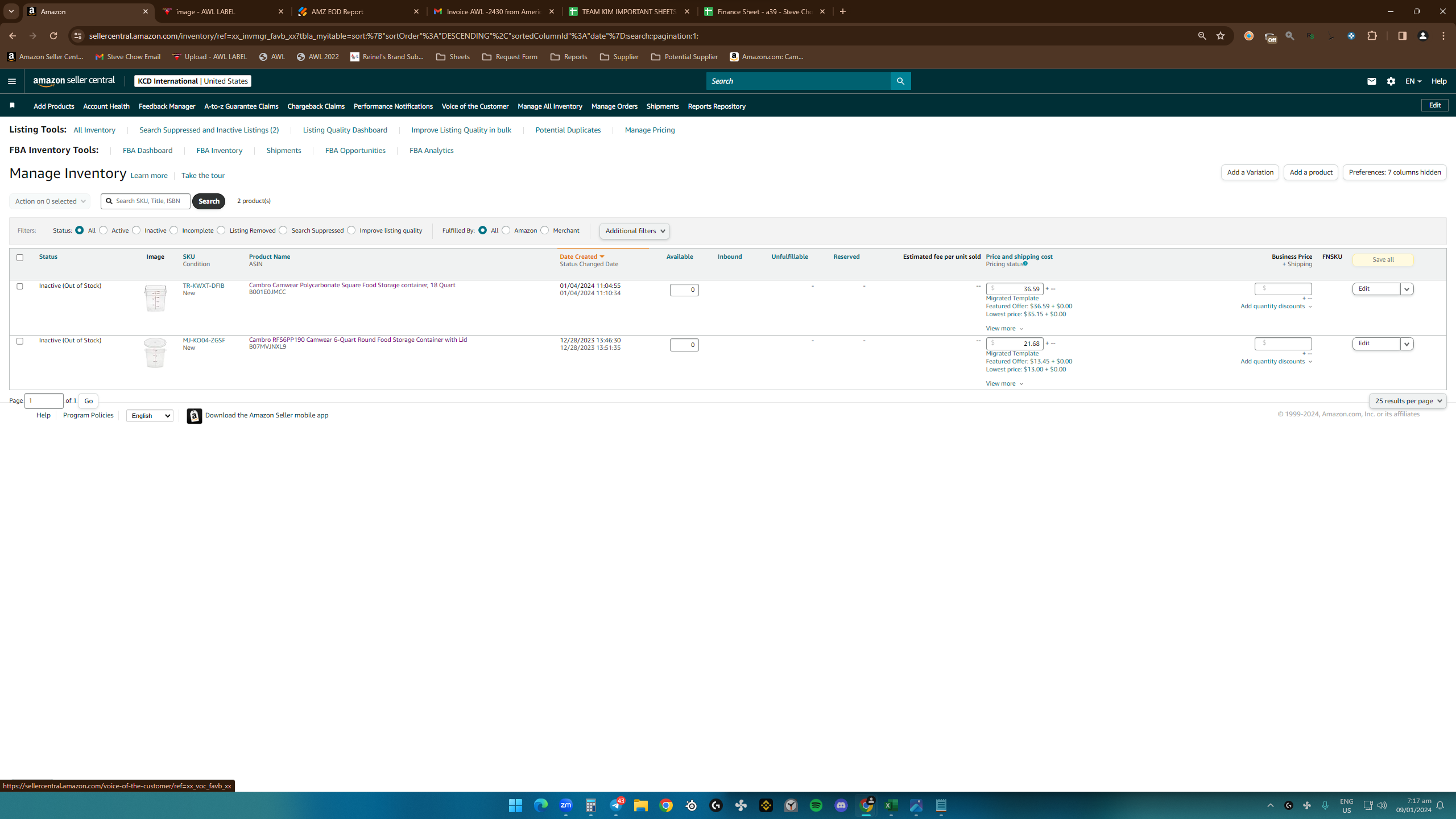Expand View more for the $36.59 listing

tap(1004, 329)
